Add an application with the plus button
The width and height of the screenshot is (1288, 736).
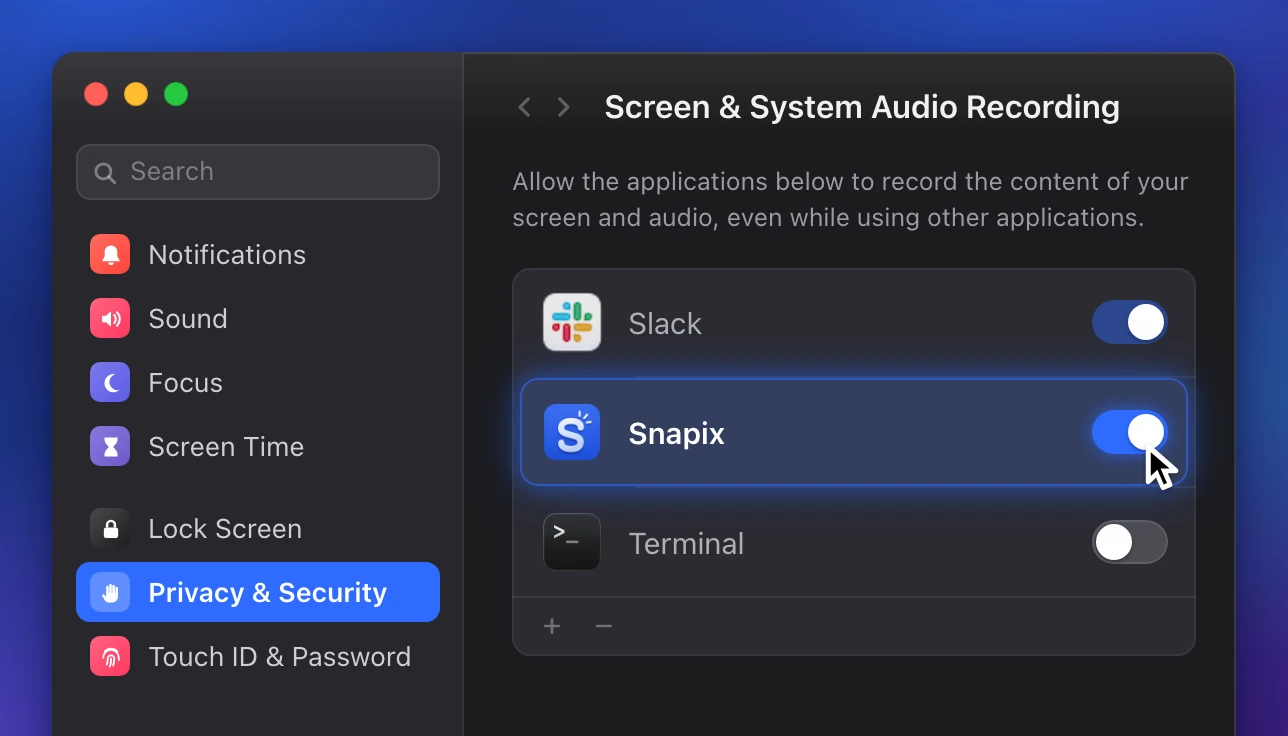click(x=552, y=626)
